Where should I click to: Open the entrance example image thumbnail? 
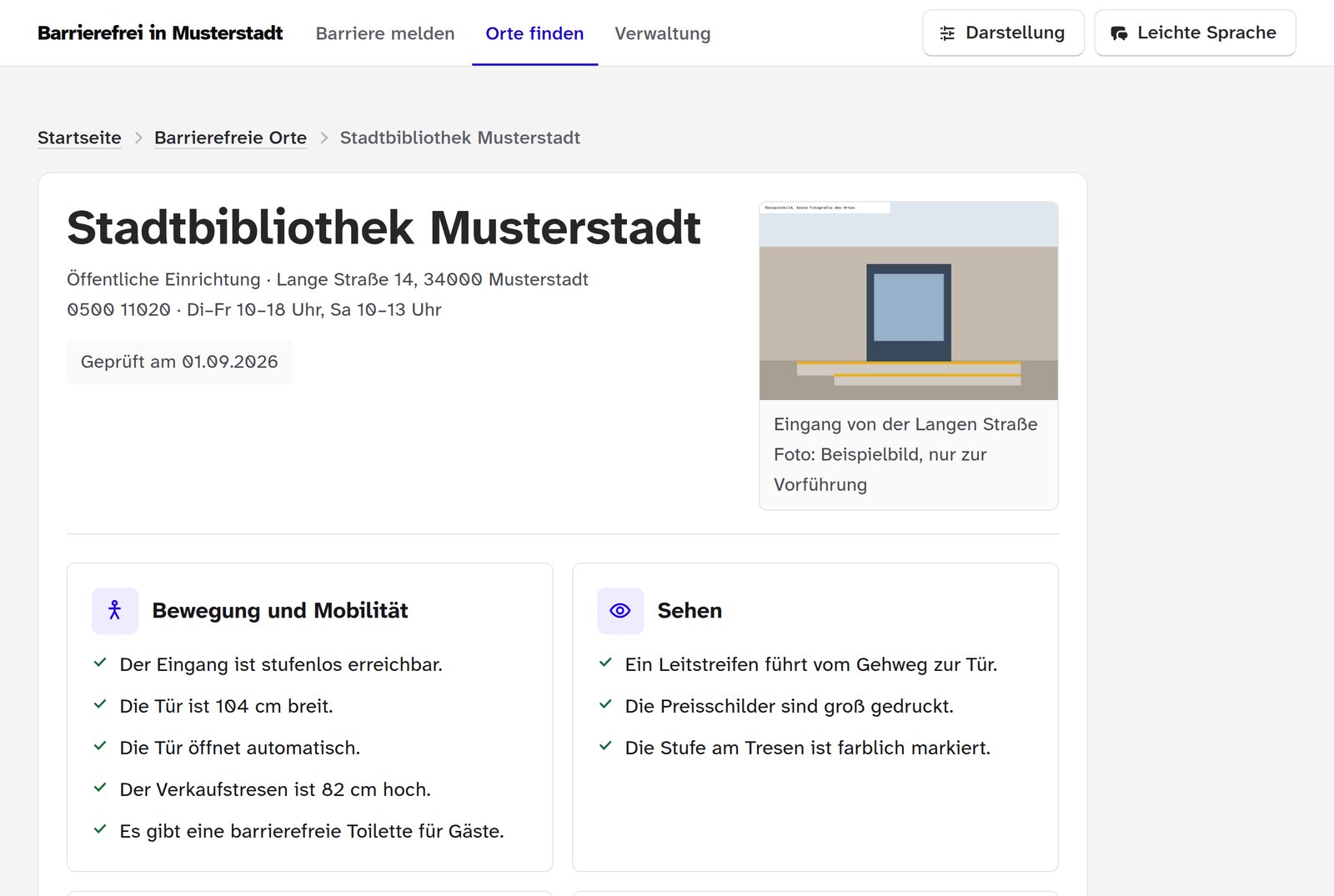[909, 301]
